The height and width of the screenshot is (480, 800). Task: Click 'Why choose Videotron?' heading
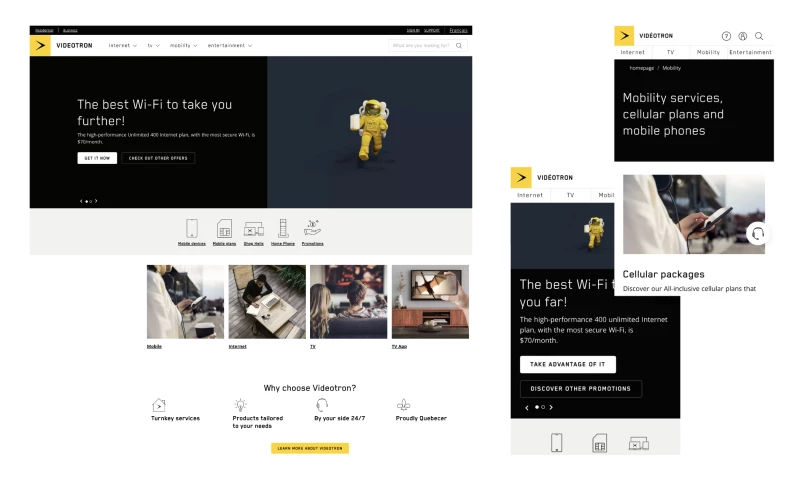tap(310, 388)
